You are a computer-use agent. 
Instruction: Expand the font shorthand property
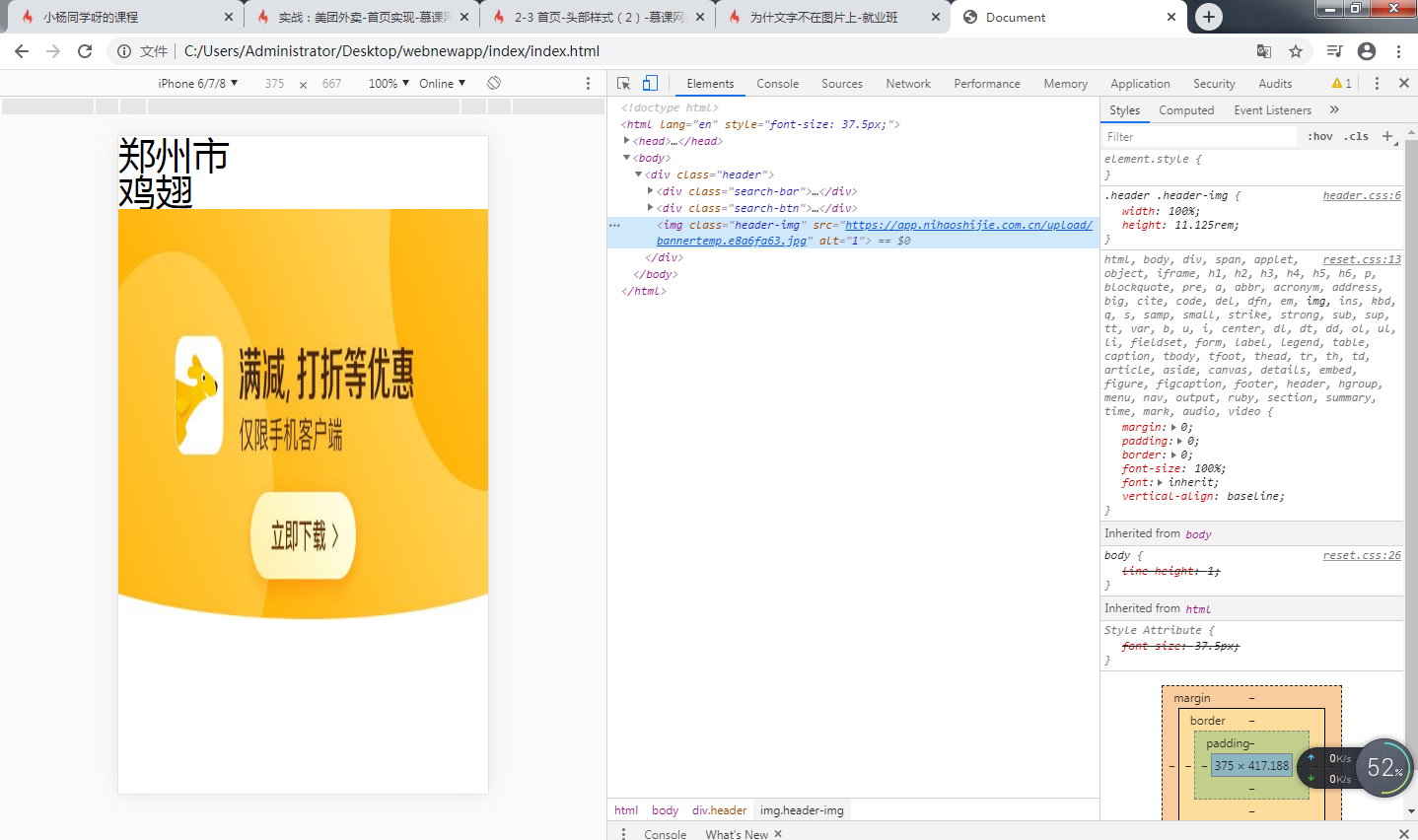(x=1160, y=482)
